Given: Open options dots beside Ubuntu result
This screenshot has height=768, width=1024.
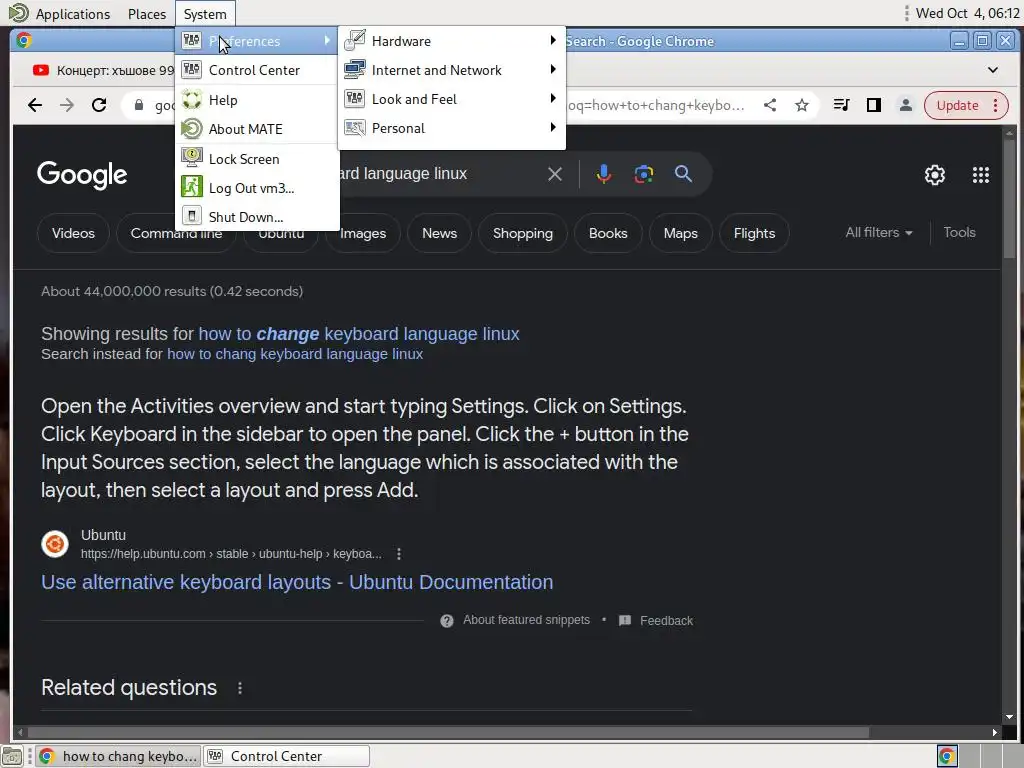Looking at the screenshot, I should pyautogui.click(x=399, y=554).
